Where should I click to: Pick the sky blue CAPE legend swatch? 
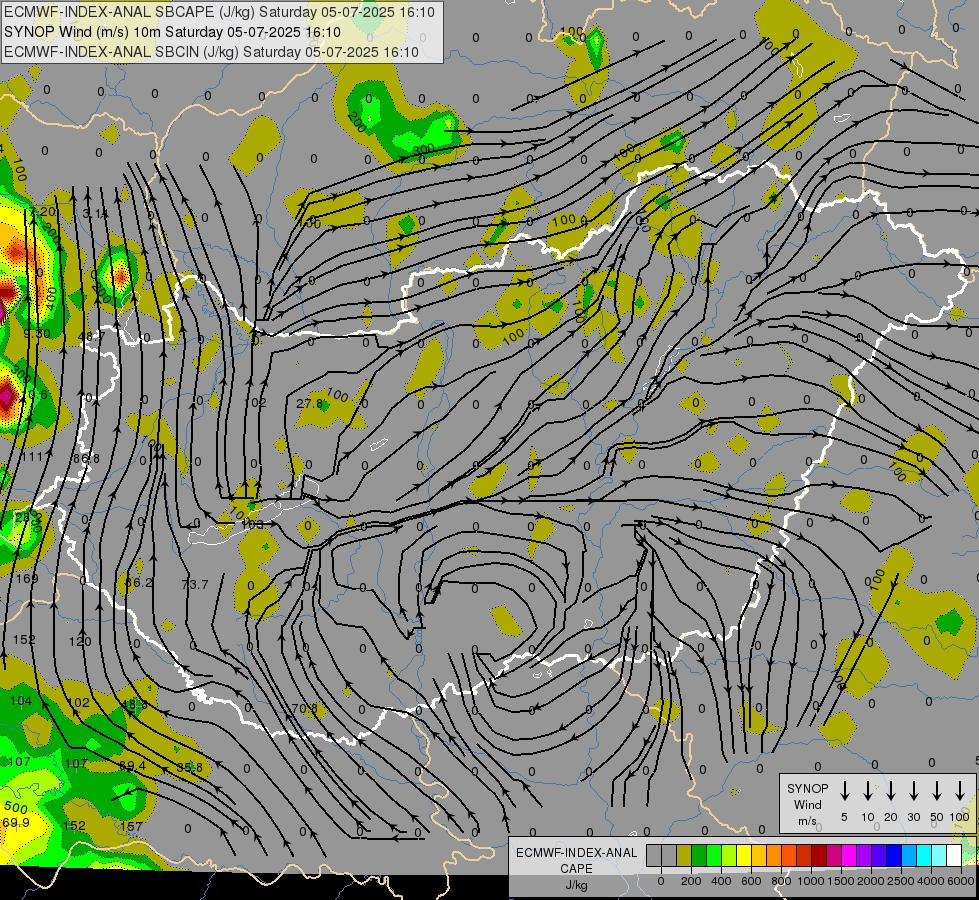pos(908,856)
